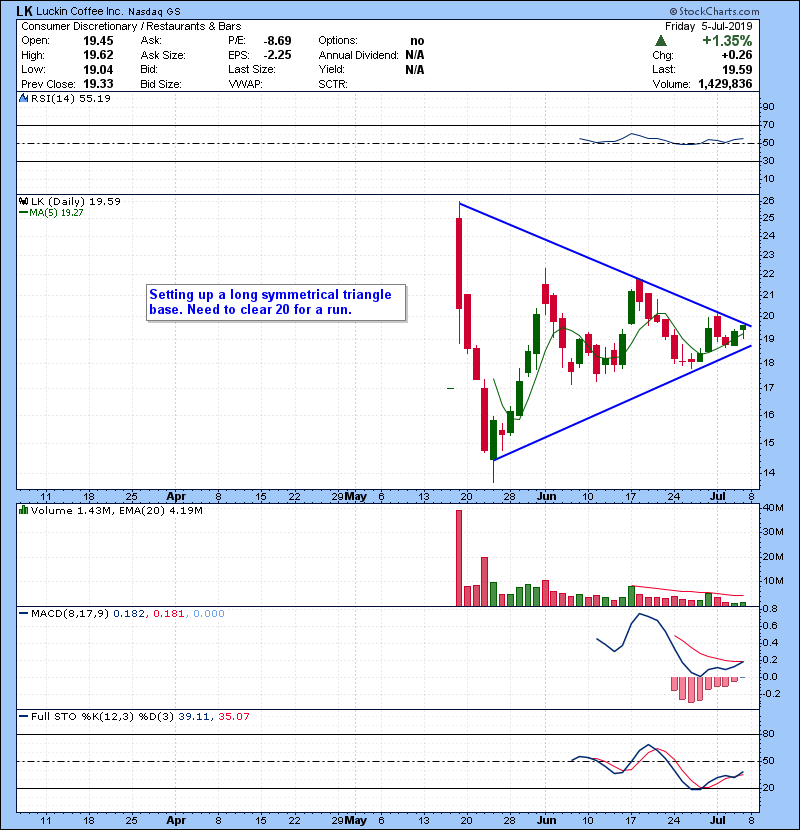Click the stochastic %K value 39.11

tap(195, 716)
